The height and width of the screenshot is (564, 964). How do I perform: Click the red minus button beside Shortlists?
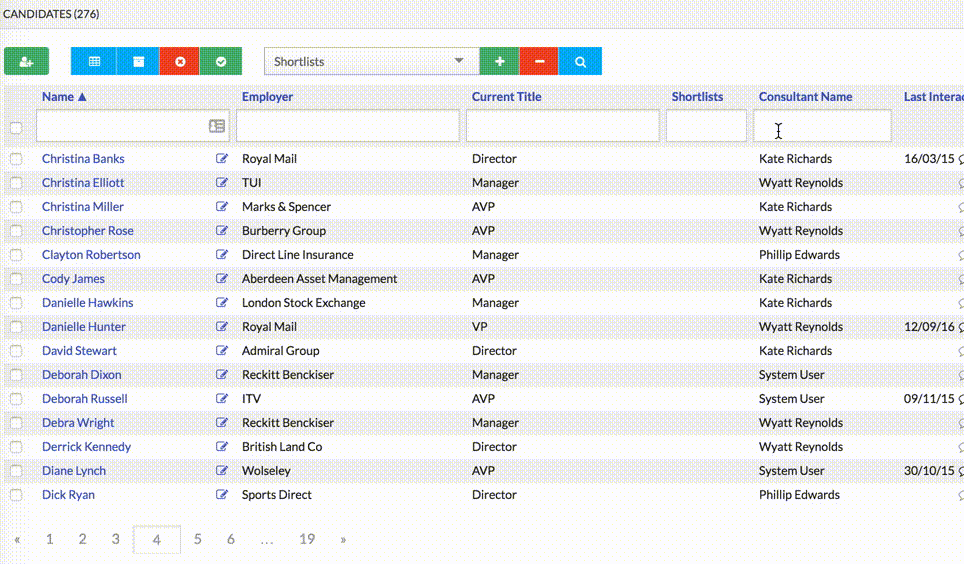coord(539,61)
